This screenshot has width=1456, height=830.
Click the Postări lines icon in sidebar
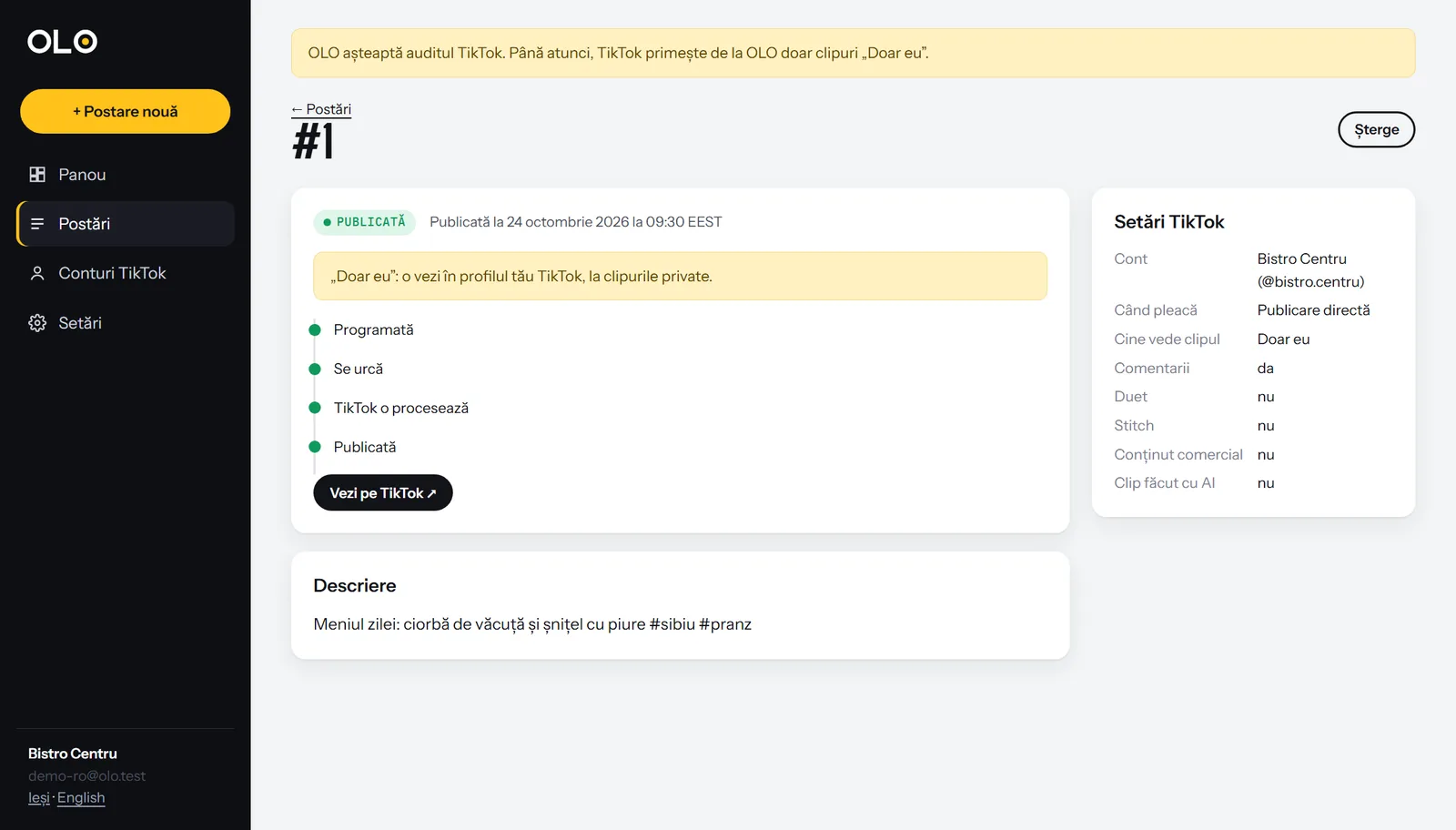(x=37, y=224)
